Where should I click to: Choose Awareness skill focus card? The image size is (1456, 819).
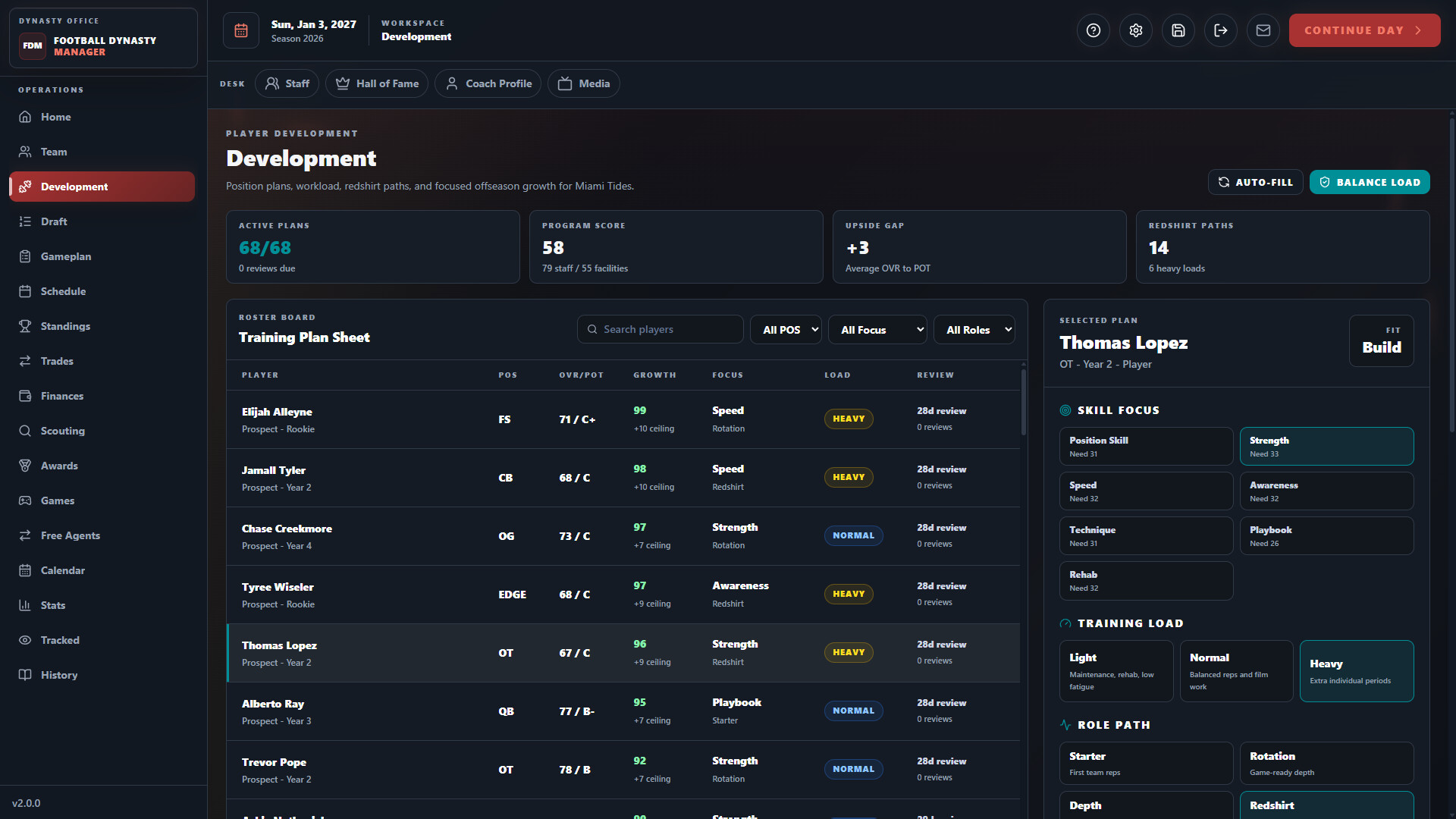point(1327,491)
